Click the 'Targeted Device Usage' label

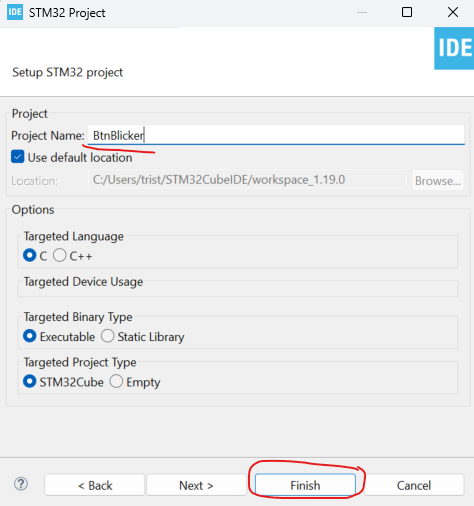point(83,282)
